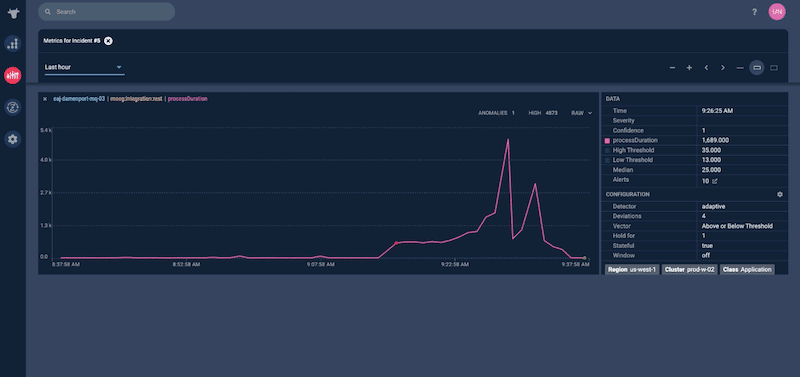
Task: Open the bar chart dashboard sidebar icon
Action: (13, 44)
